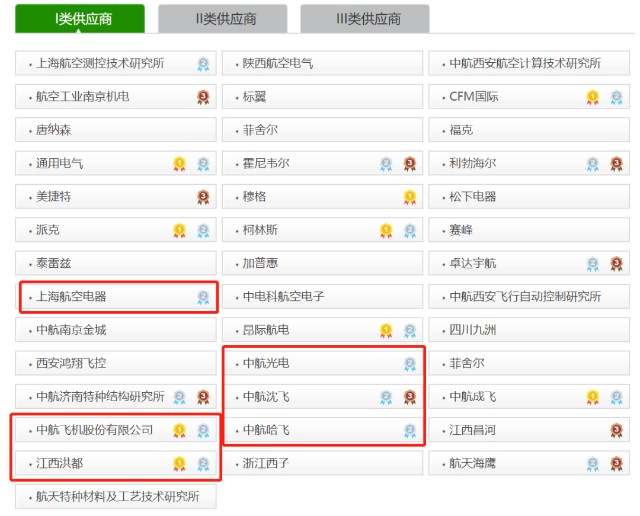Click bronze medal icon in 中航沈飞 row
This screenshot has width=640, height=516.
pos(410,397)
